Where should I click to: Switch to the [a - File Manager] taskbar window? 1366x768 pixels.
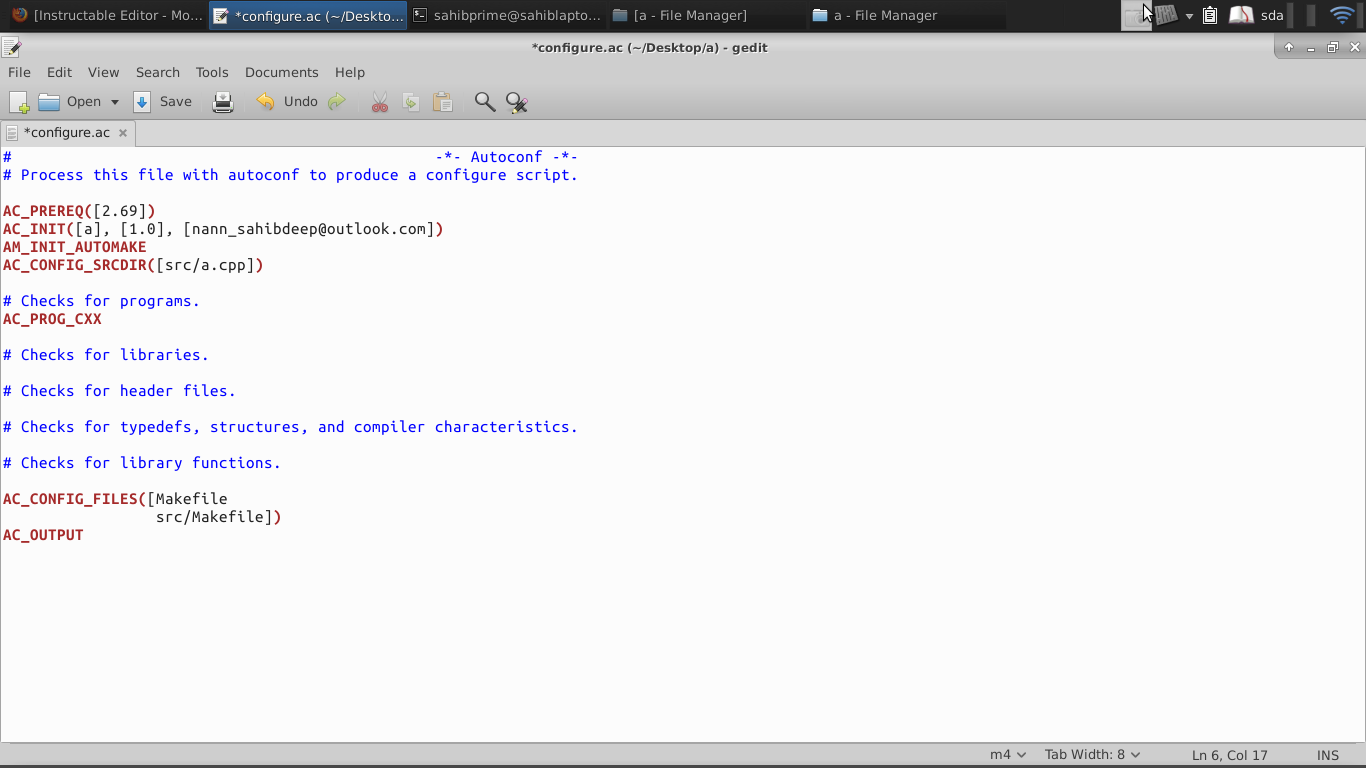point(706,15)
